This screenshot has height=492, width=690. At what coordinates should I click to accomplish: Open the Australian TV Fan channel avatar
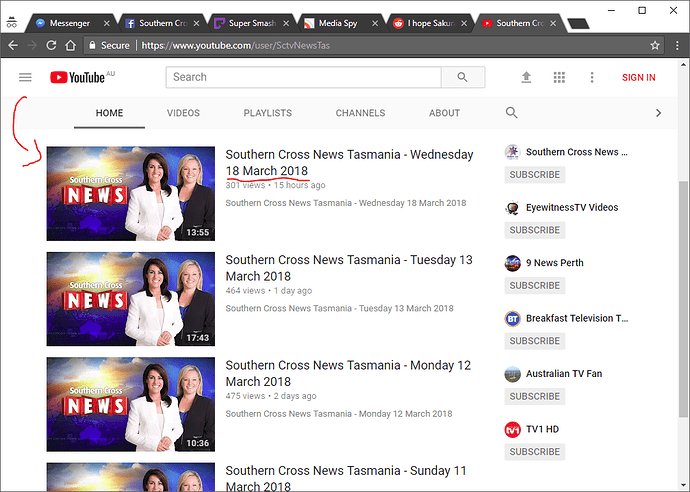point(512,374)
